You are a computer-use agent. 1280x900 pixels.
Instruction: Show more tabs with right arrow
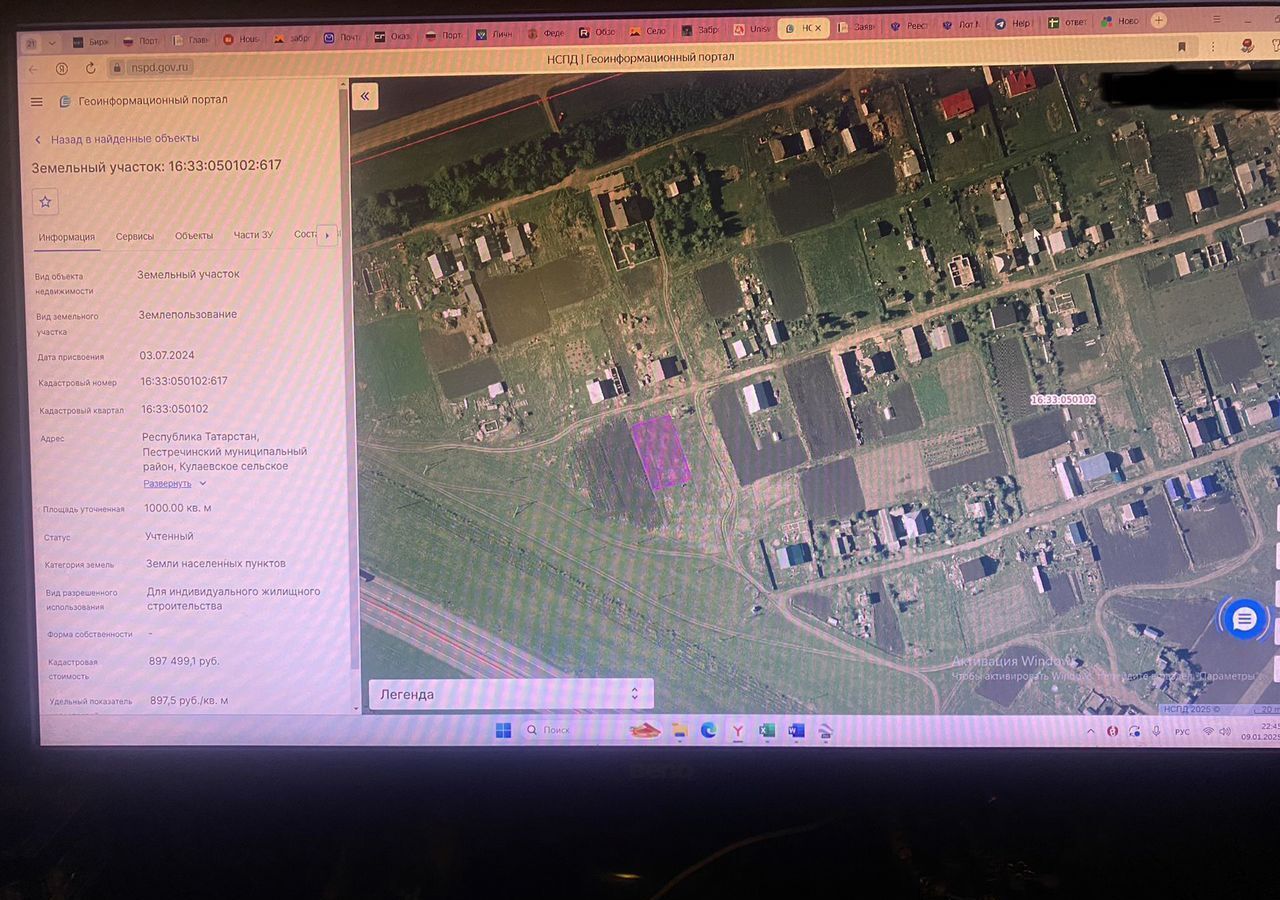click(326, 235)
